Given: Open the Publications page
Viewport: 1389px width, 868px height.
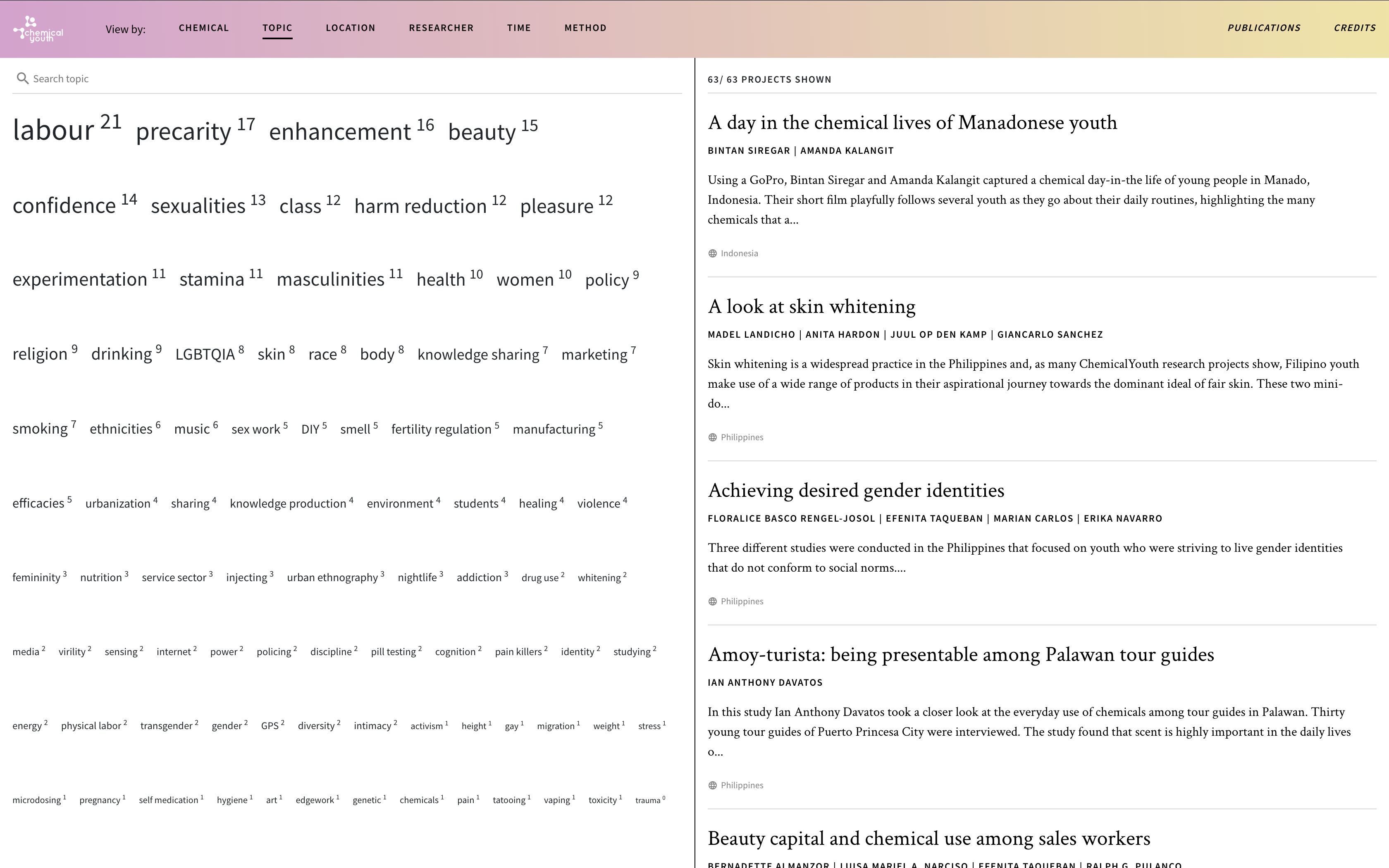Looking at the screenshot, I should pyautogui.click(x=1264, y=28).
